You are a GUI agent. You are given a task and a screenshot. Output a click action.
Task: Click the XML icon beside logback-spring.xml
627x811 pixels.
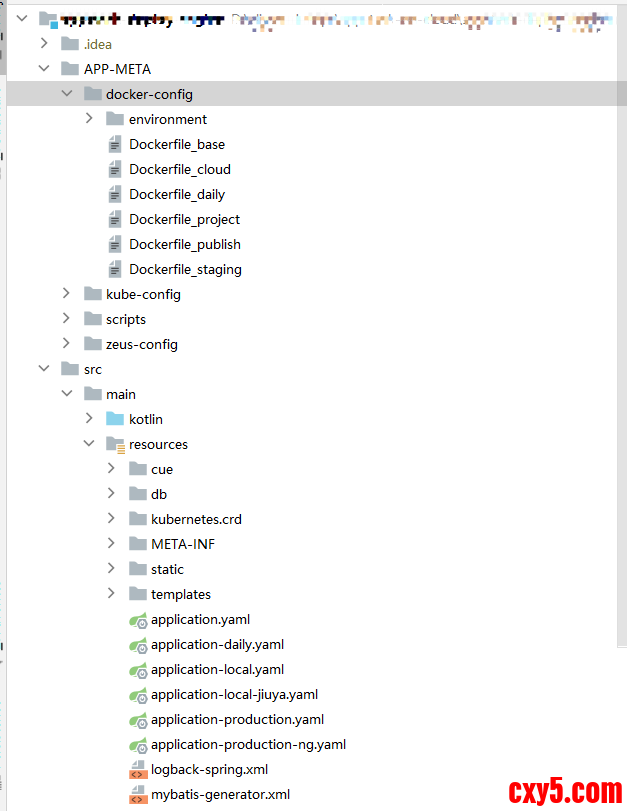(138, 770)
